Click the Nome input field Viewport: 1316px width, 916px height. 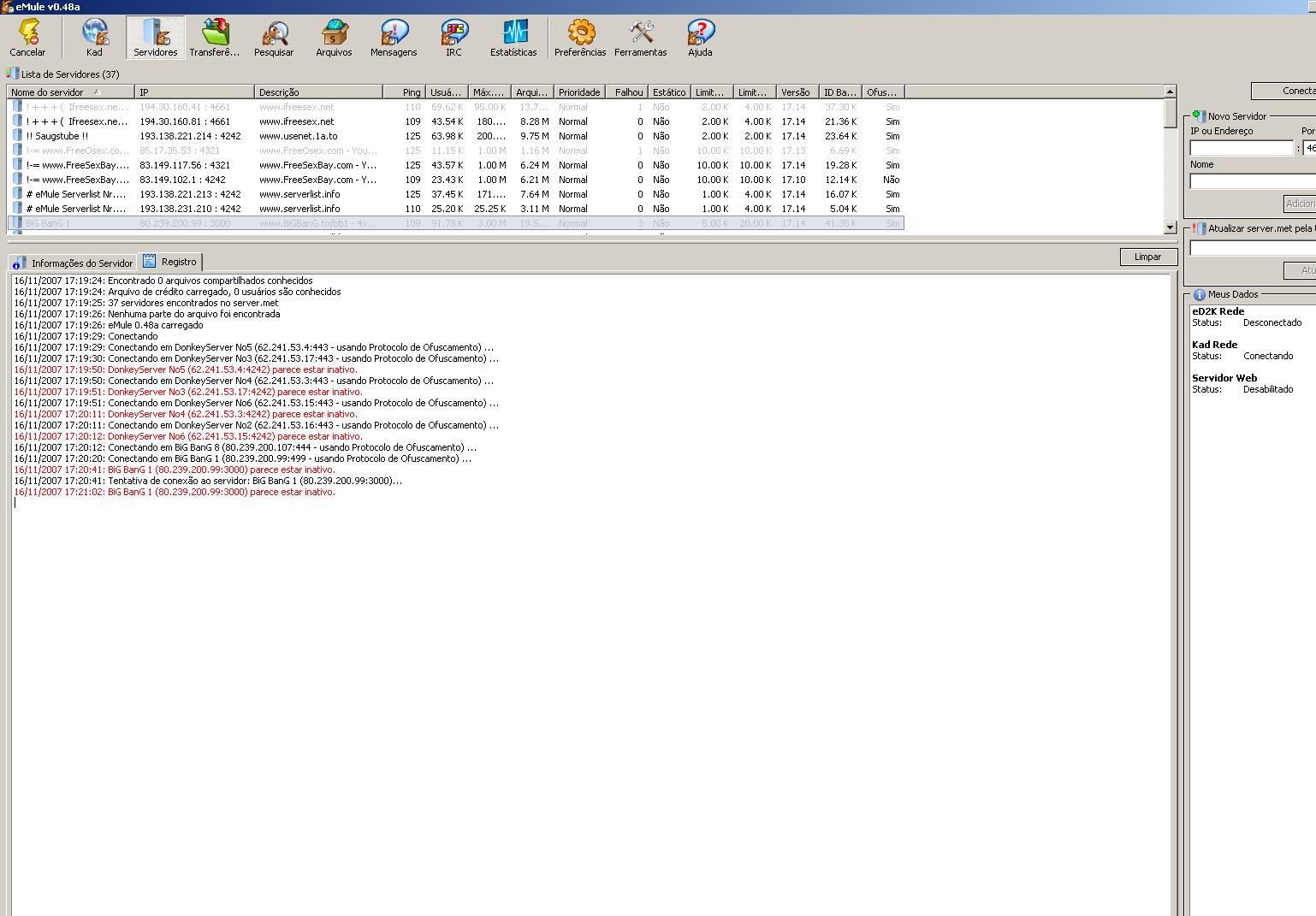(x=1253, y=181)
